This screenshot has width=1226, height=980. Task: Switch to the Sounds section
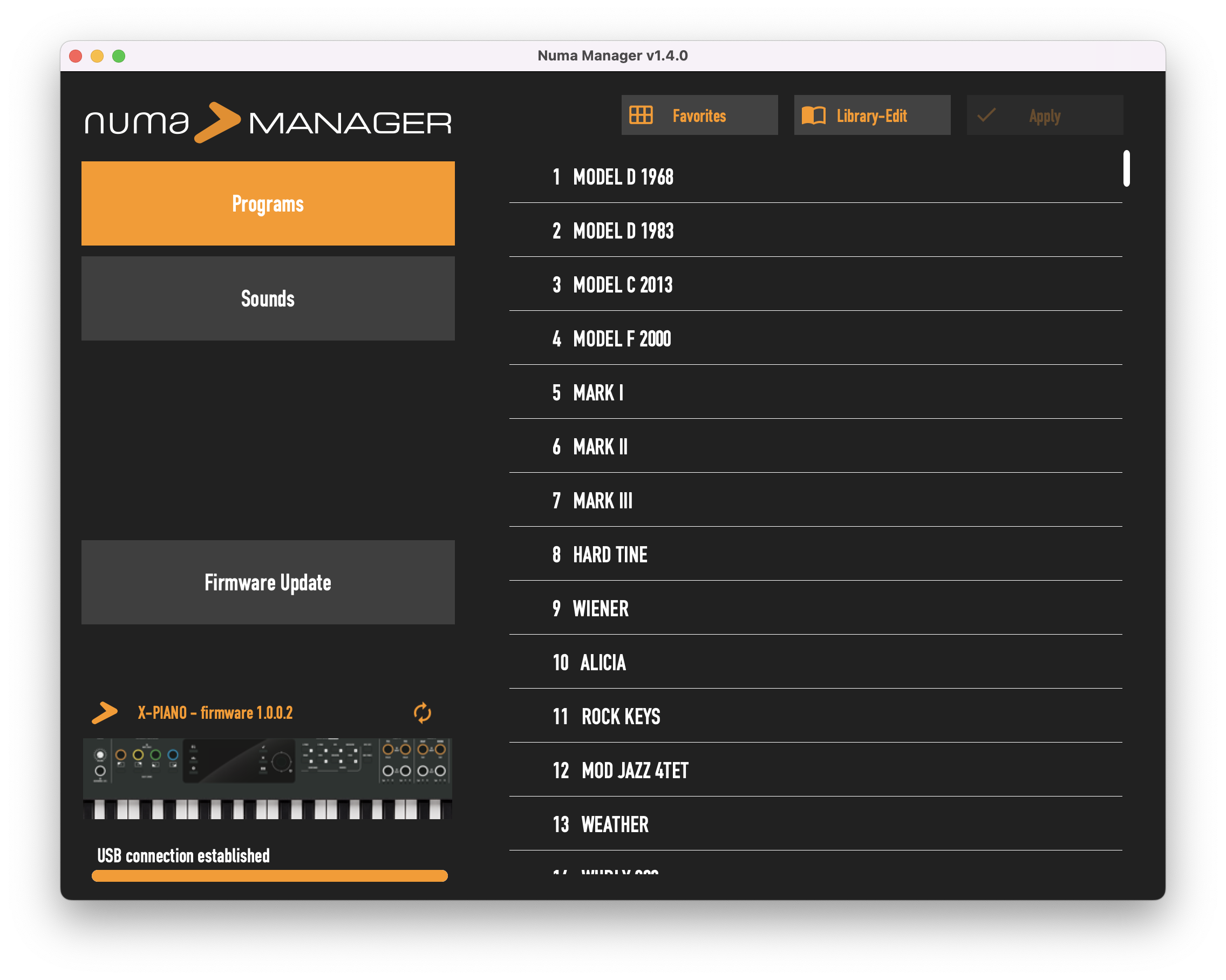(x=268, y=298)
